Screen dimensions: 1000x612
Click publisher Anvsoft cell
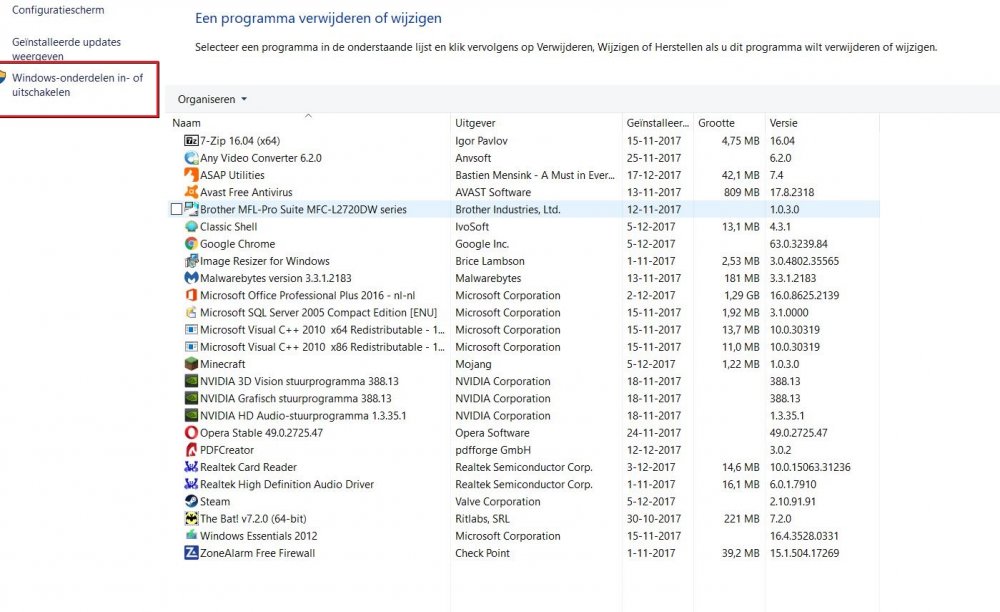click(473, 157)
